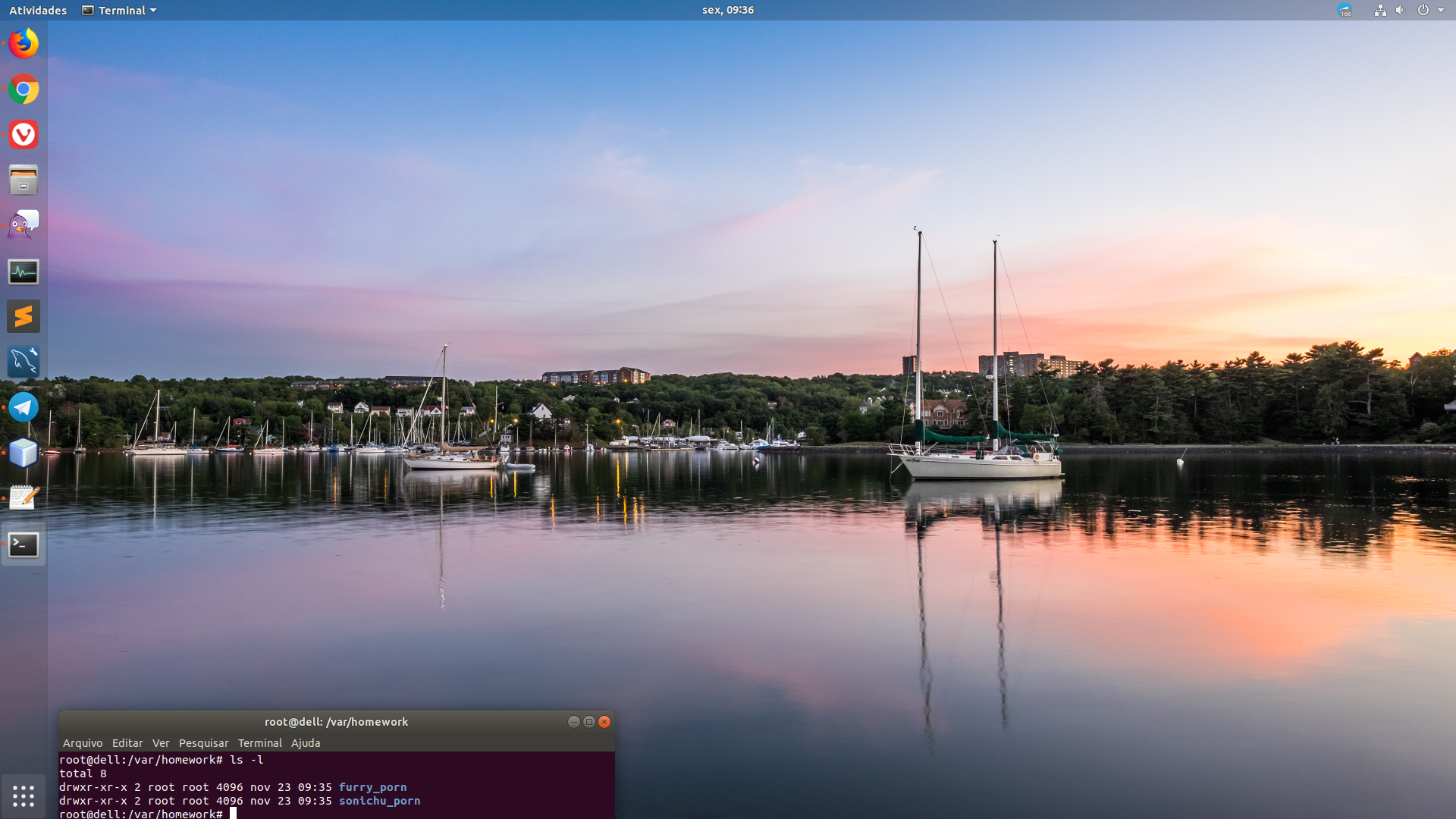Screen dimensions: 1456x819
Task: Open the text editor notepad icon
Action: click(x=24, y=498)
